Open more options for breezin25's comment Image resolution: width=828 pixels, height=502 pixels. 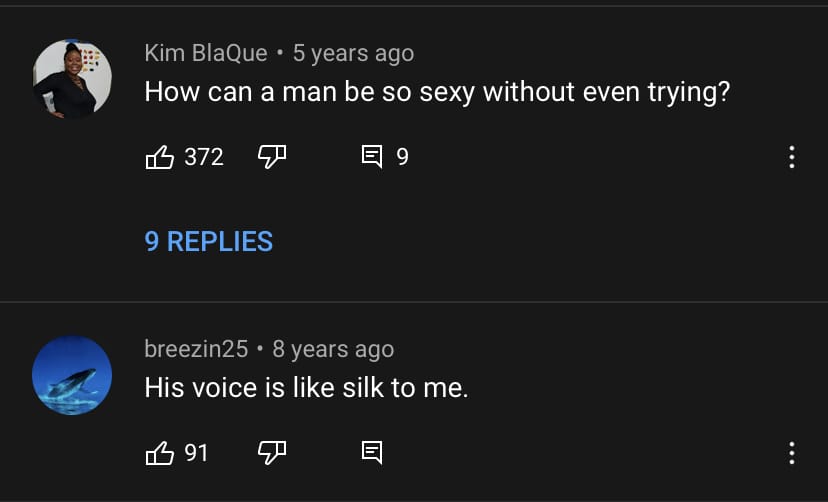click(792, 453)
